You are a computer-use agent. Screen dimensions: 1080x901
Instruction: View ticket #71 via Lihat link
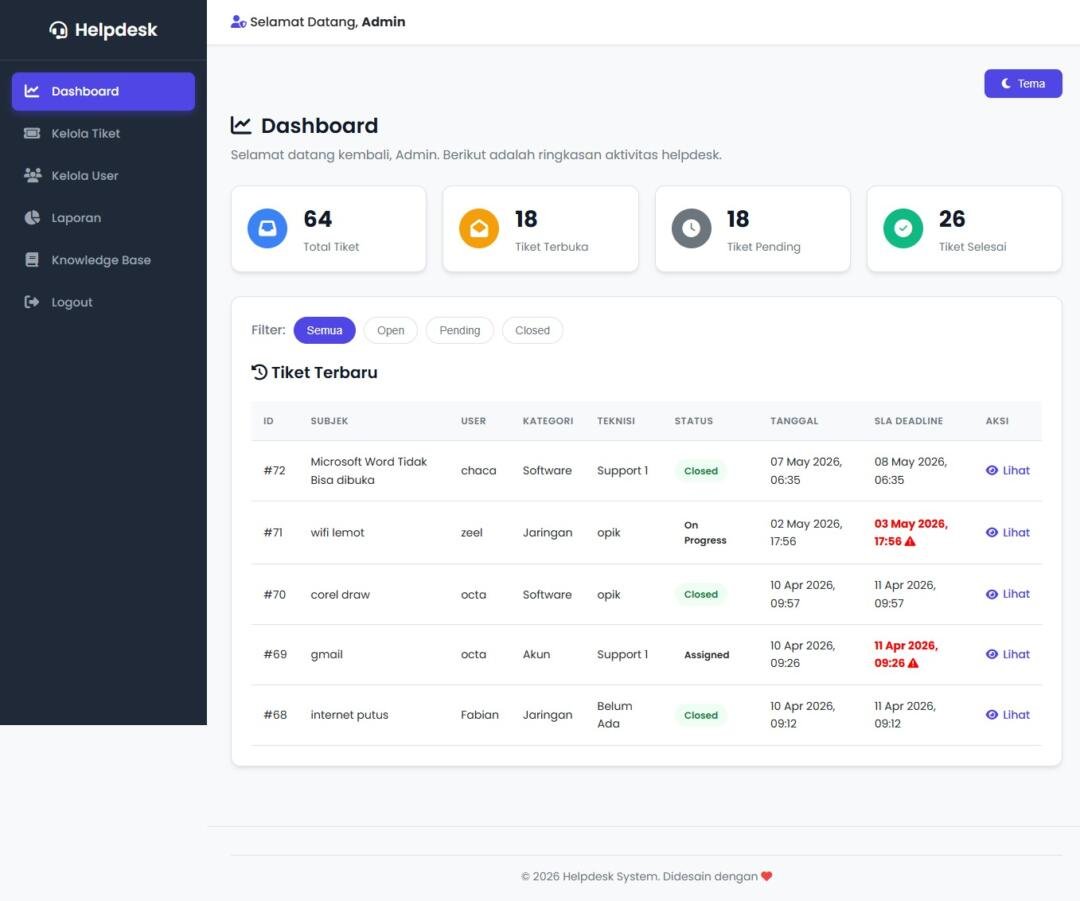[x=1008, y=532]
